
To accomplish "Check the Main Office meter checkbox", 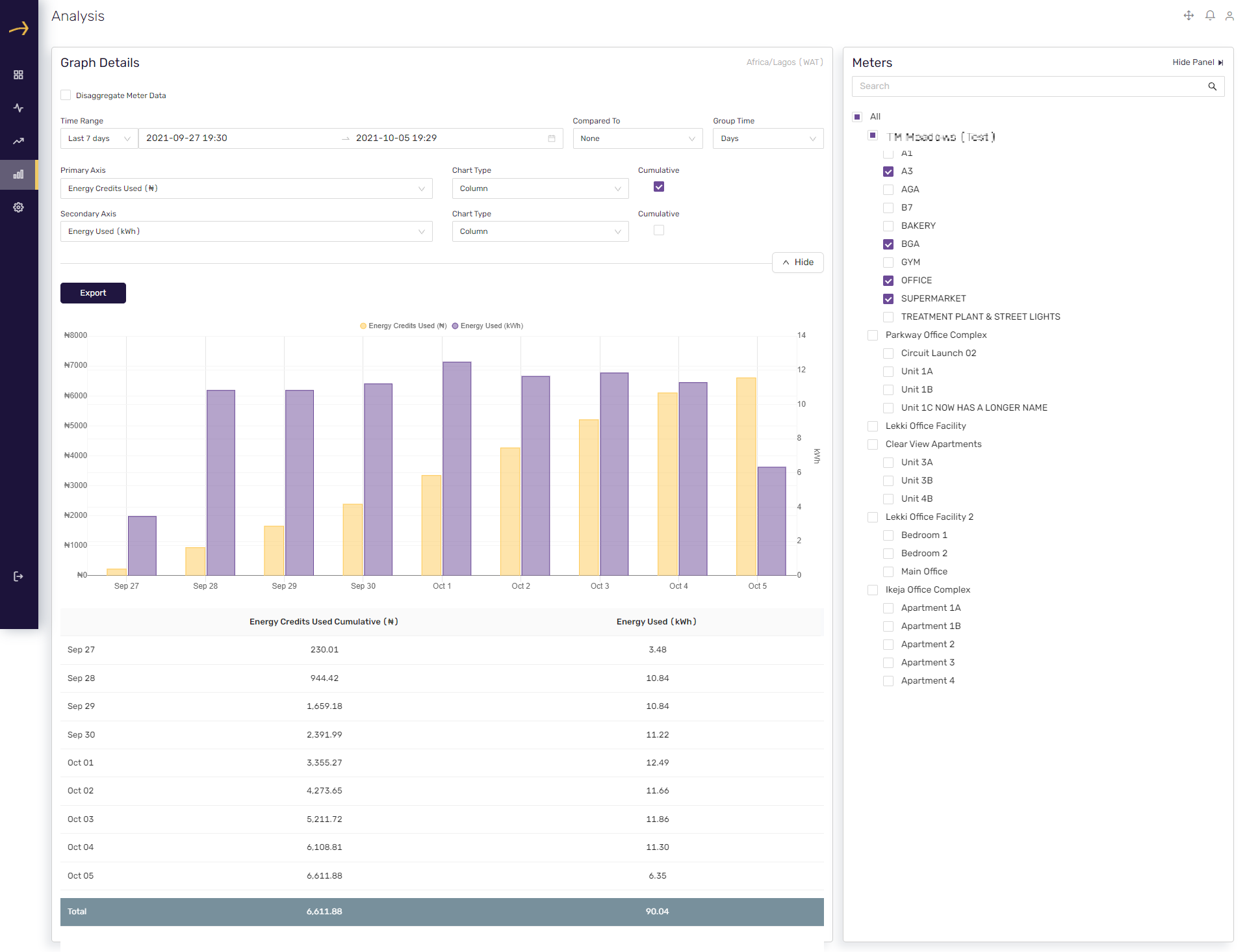I will point(888,572).
